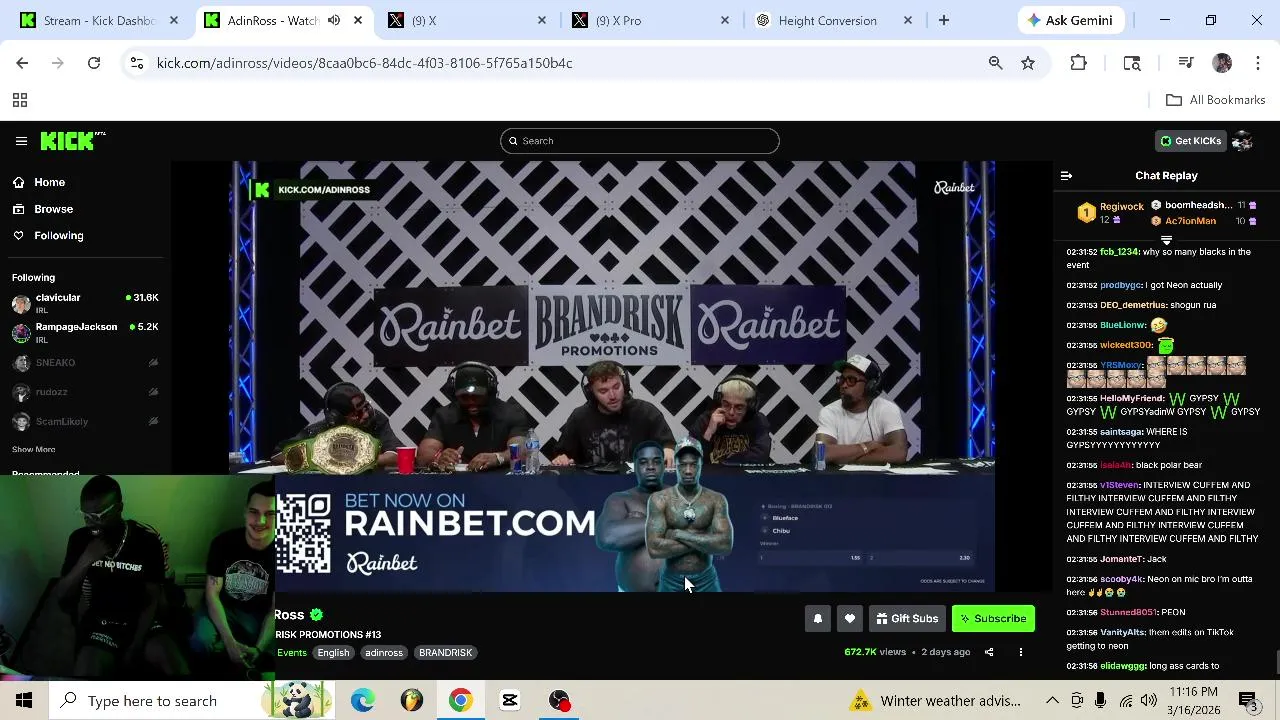Viewport: 1280px width, 720px height.
Task: Toggle the stream notification bell
Action: pyautogui.click(x=817, y=619)
